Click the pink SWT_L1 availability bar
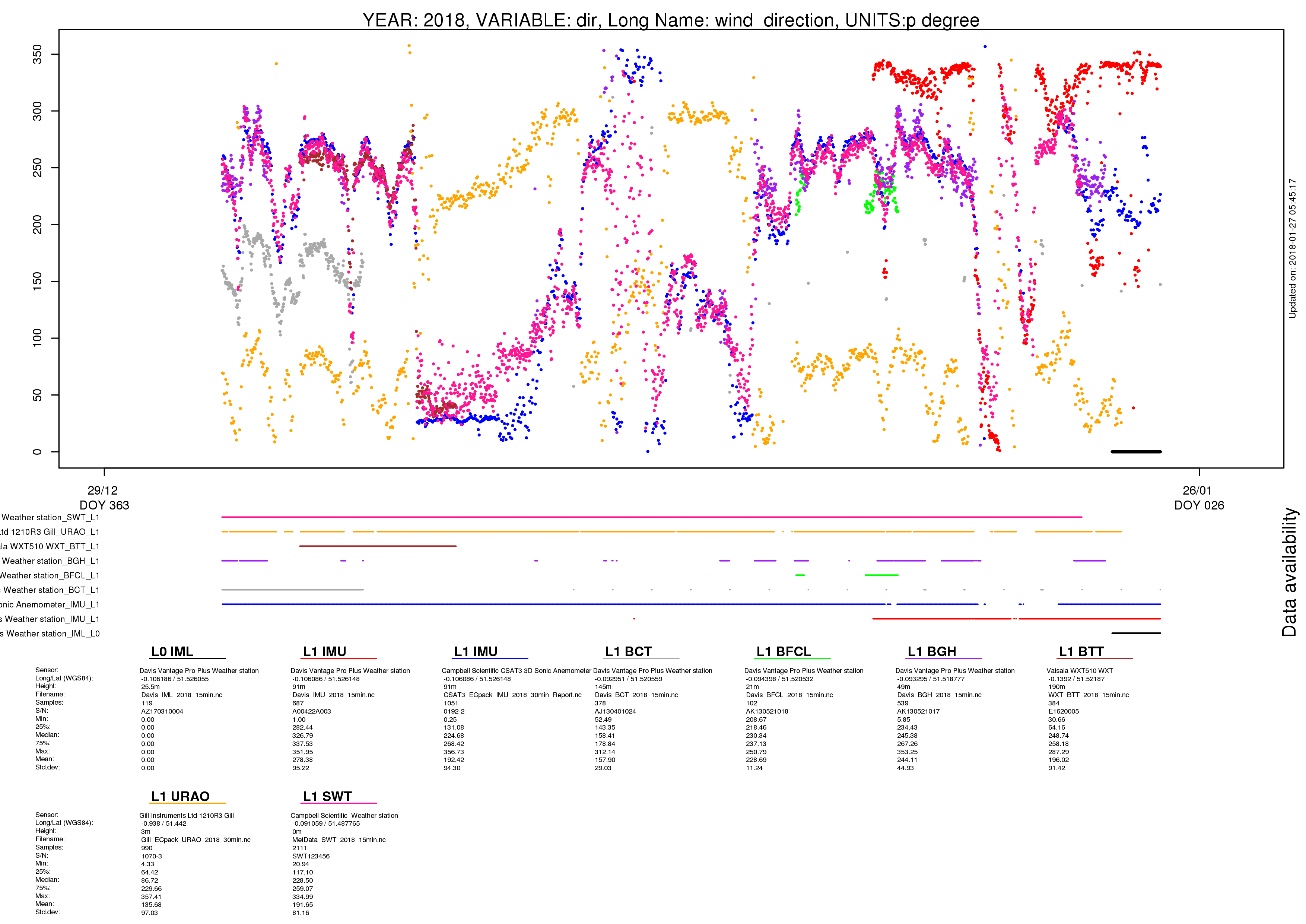The width and height of the screenshot is (1306, 924). pos(651,517)
